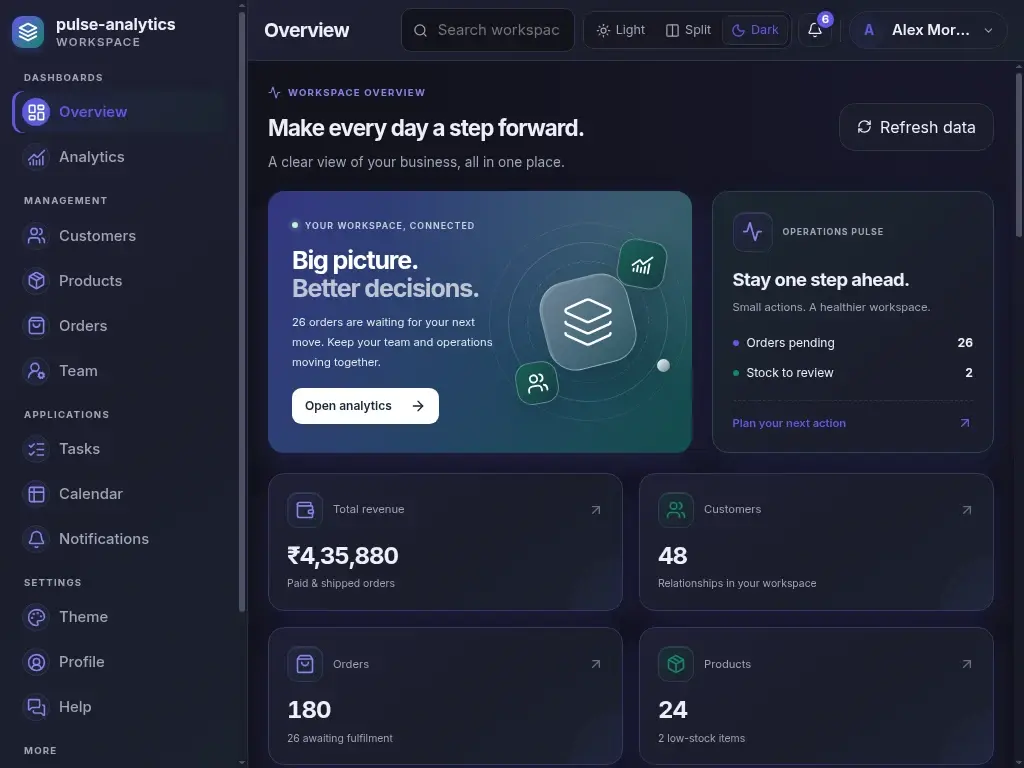Click the Alex Mor avatar letter A
Screen dimensions: 1024x768
[869, 30]
